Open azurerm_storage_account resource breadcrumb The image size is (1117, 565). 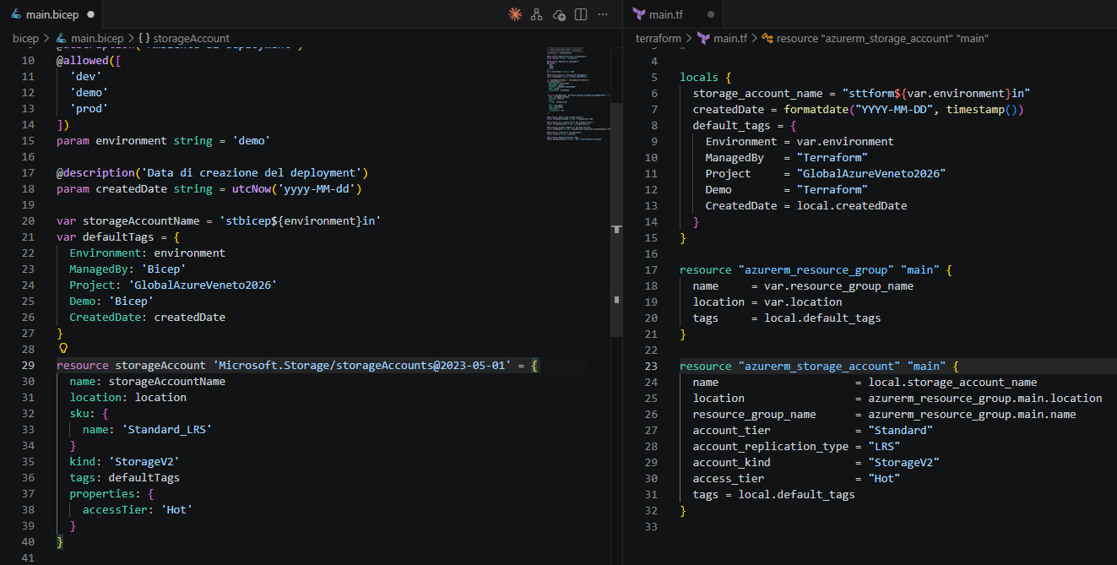(x=875, y=38)
